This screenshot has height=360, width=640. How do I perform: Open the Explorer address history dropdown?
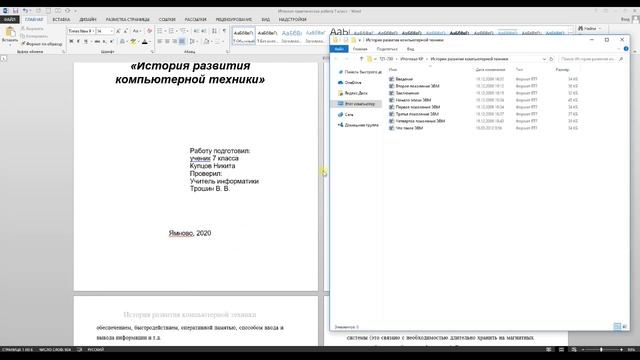pyautogui.click(x=544, y=59)
